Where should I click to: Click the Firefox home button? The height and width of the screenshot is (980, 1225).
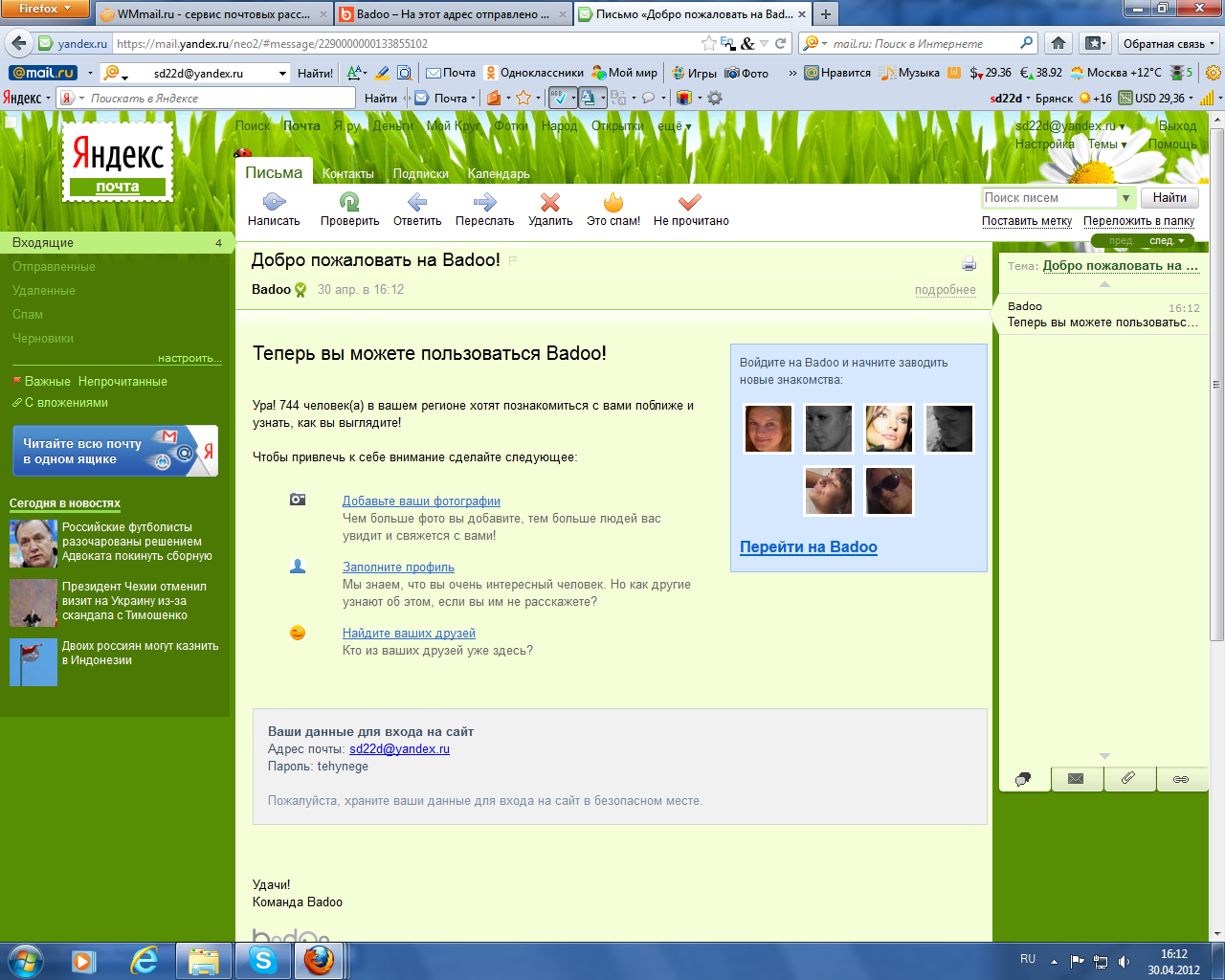pos(1058,43)
